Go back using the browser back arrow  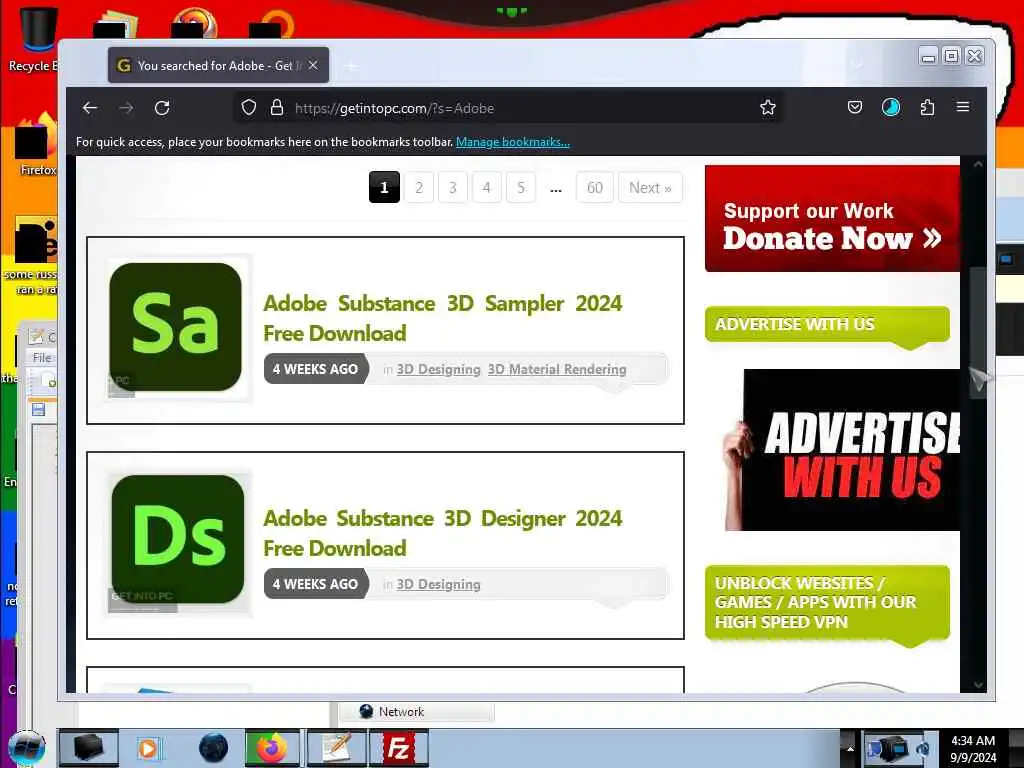[90, 108]
